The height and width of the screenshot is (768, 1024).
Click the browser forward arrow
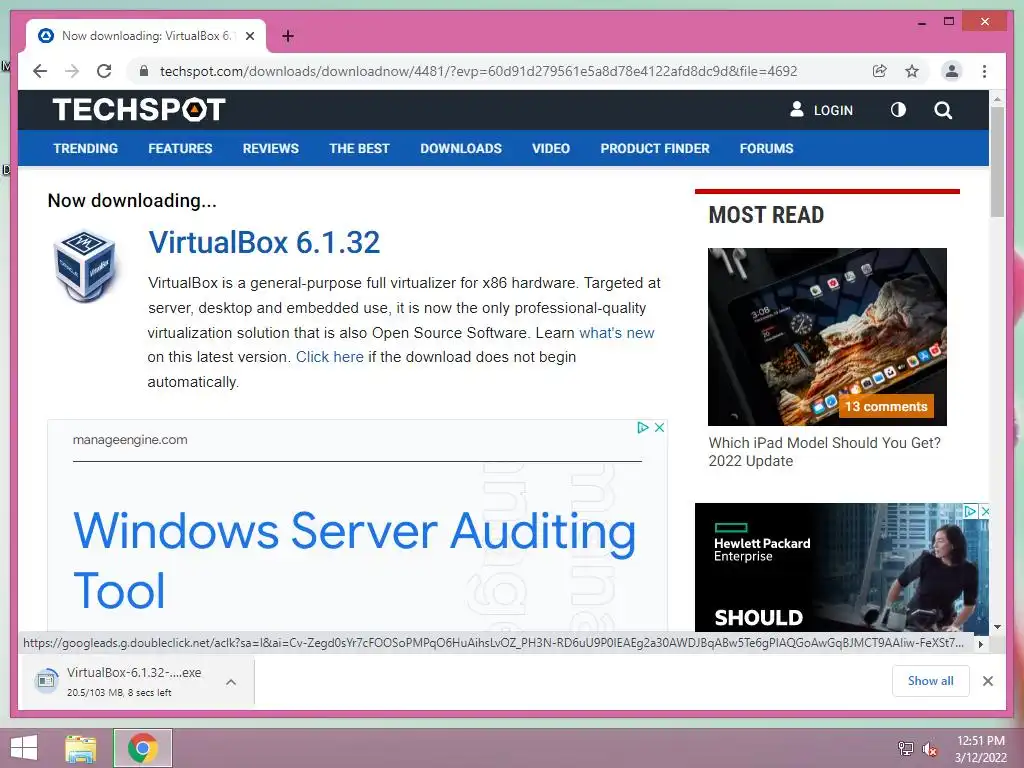(x=72, y=71)
